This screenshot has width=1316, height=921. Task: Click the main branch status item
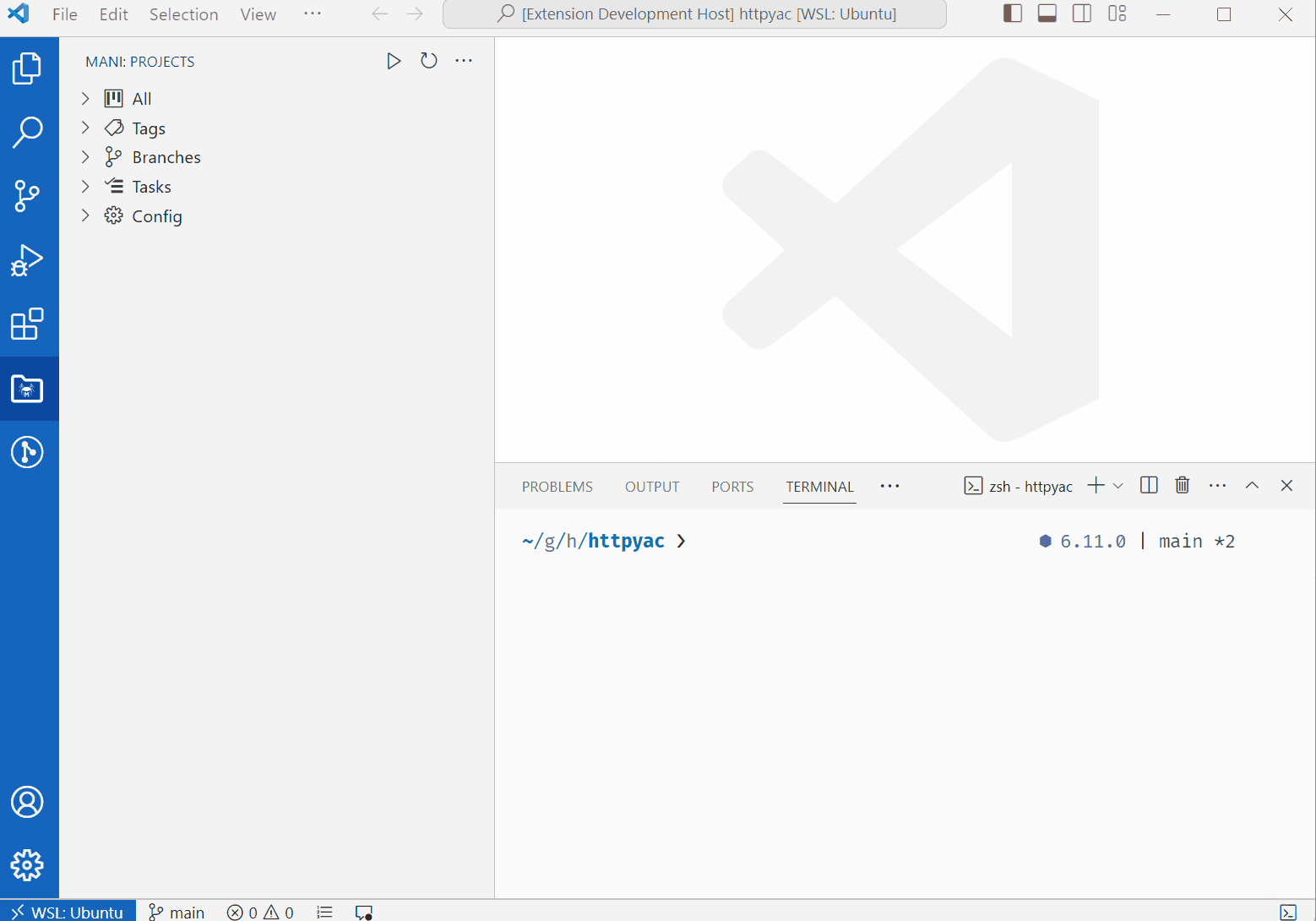click(177, 912)
